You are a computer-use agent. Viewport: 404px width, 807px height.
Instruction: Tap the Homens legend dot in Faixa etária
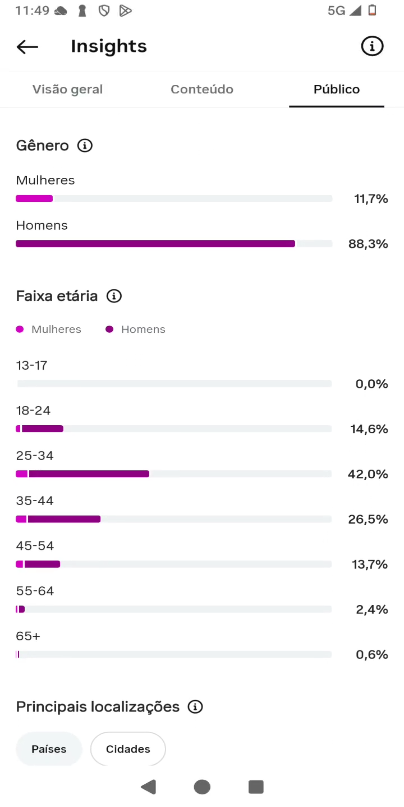click(109, 330)
